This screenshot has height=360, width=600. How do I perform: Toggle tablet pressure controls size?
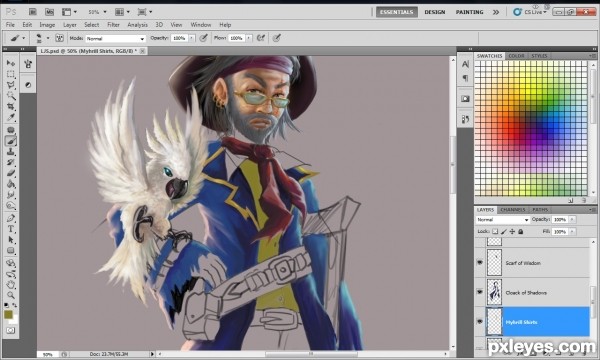coord(277,38)
